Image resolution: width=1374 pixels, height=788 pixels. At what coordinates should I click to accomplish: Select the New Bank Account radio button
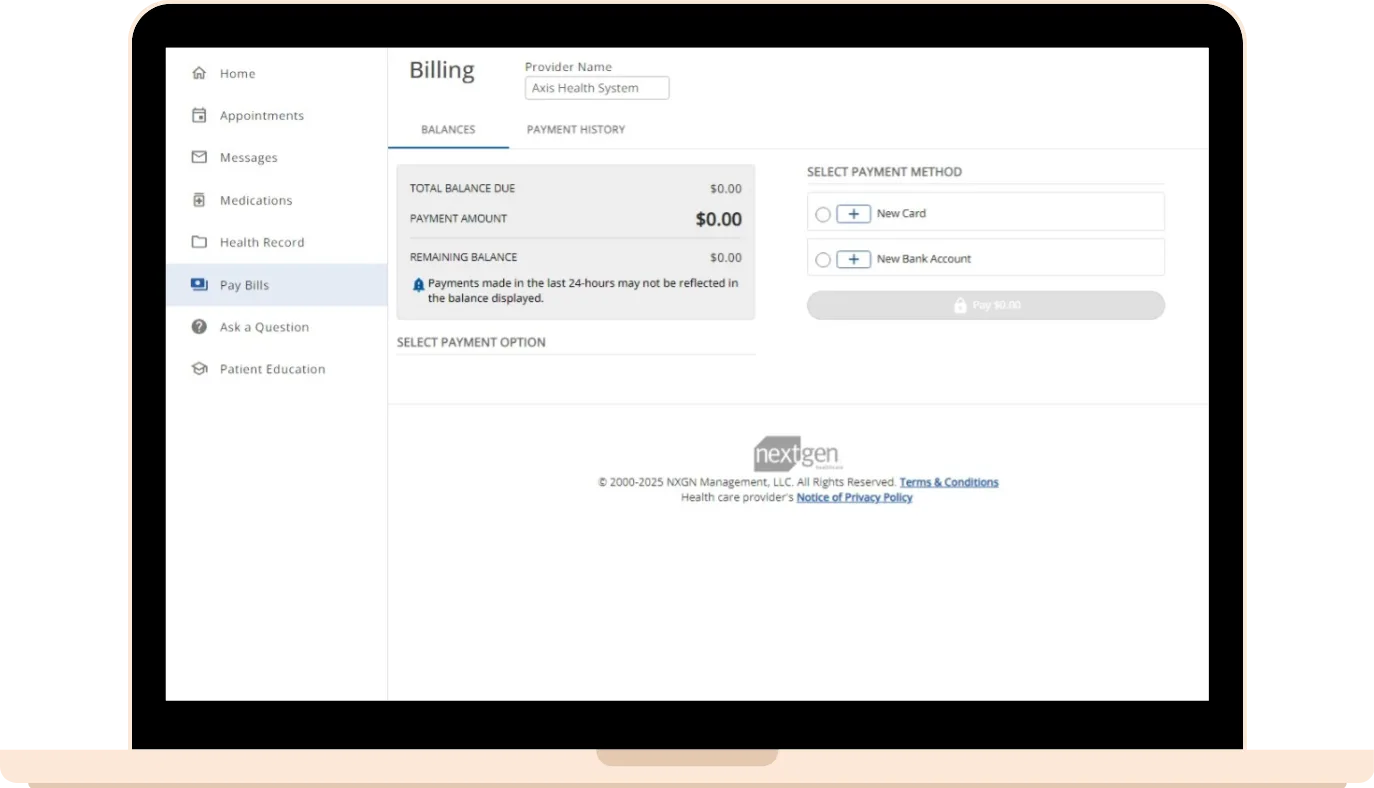[823, 260]
